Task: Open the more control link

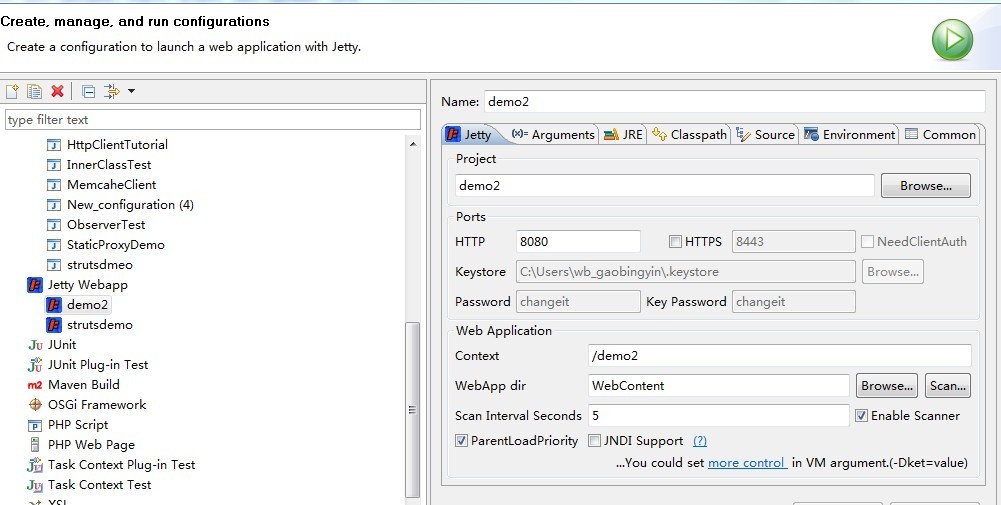Action: (x=746, y=463)
